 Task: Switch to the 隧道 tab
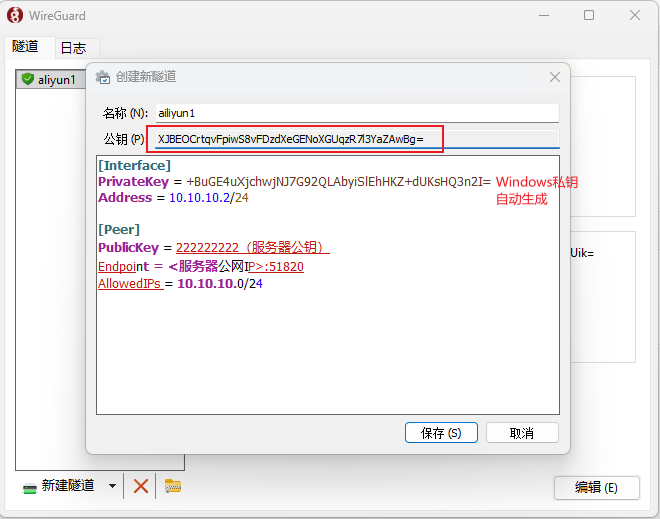[x=26, y=47]
